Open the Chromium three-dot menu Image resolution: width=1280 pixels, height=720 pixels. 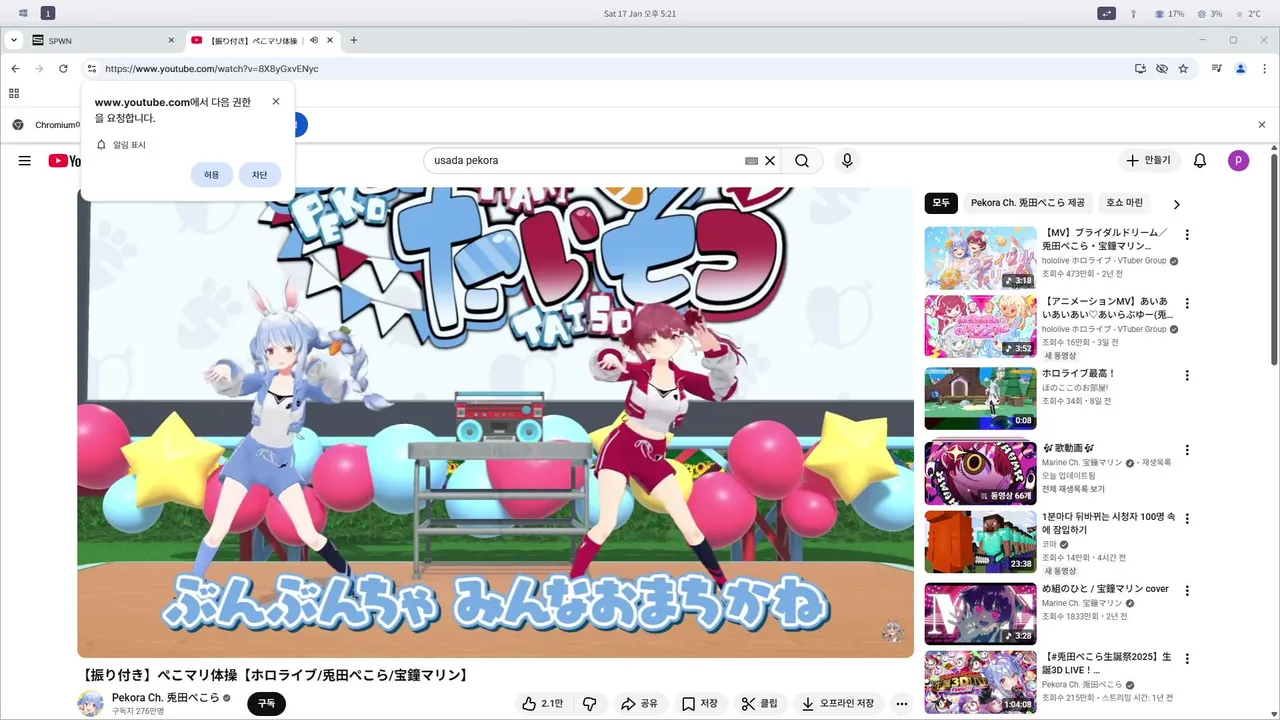[1264, 69]
